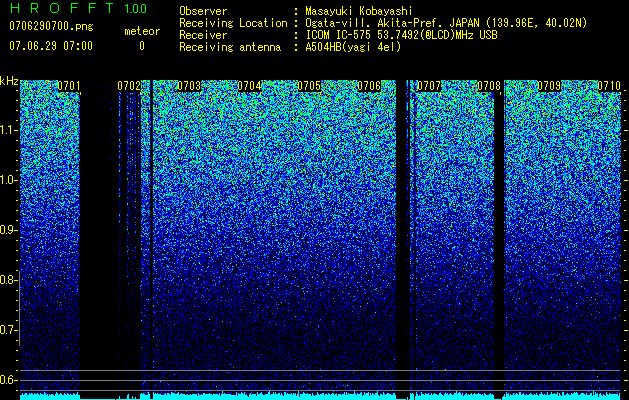Click the 0701 time marker
The height and width of the screenshot is (400, 629).
pos(69,86)
